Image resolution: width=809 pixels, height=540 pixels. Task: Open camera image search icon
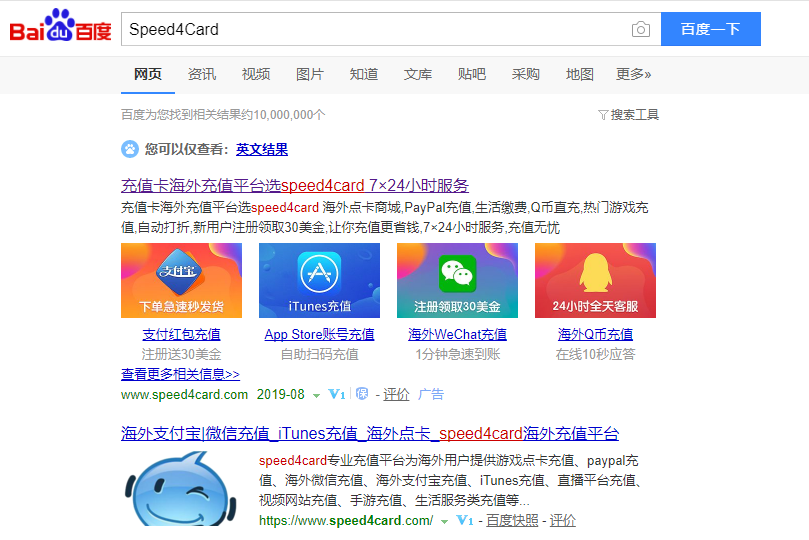click(x=640, y=29)
